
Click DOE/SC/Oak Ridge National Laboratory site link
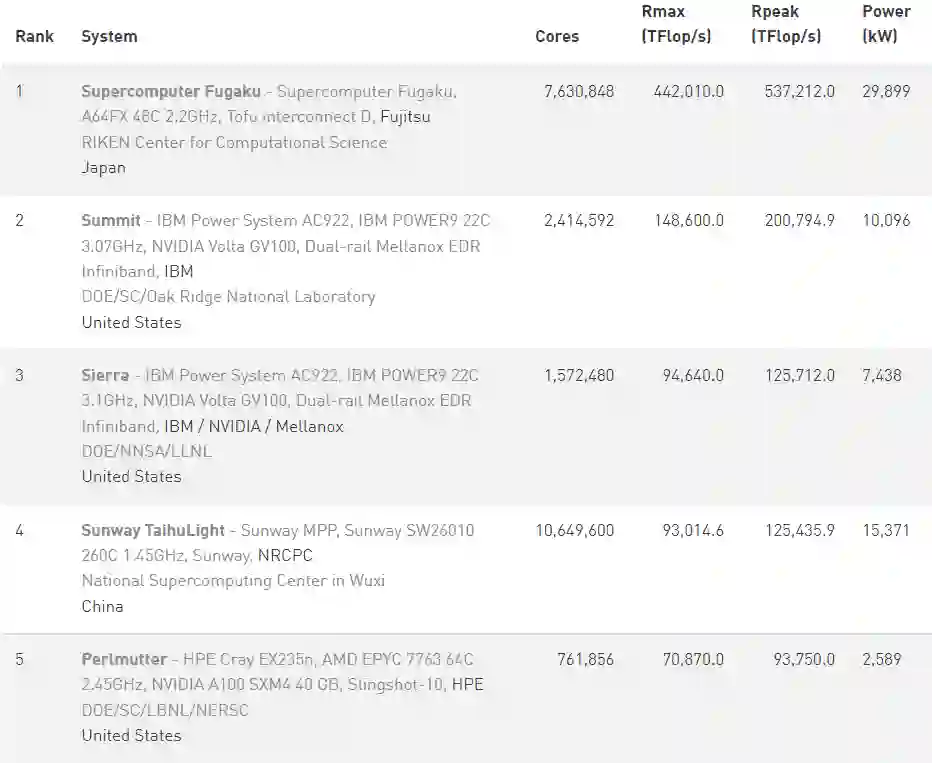click(x=228, y=296)
